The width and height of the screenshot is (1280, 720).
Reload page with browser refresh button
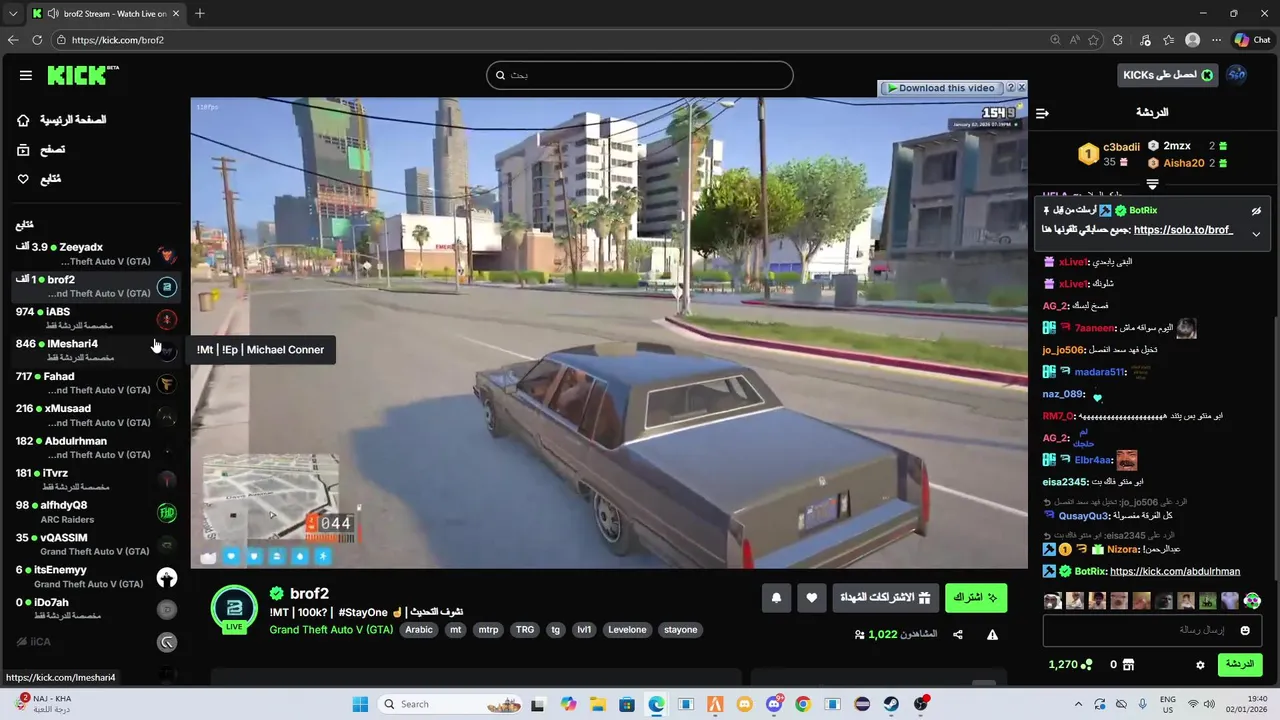[37, 40]
